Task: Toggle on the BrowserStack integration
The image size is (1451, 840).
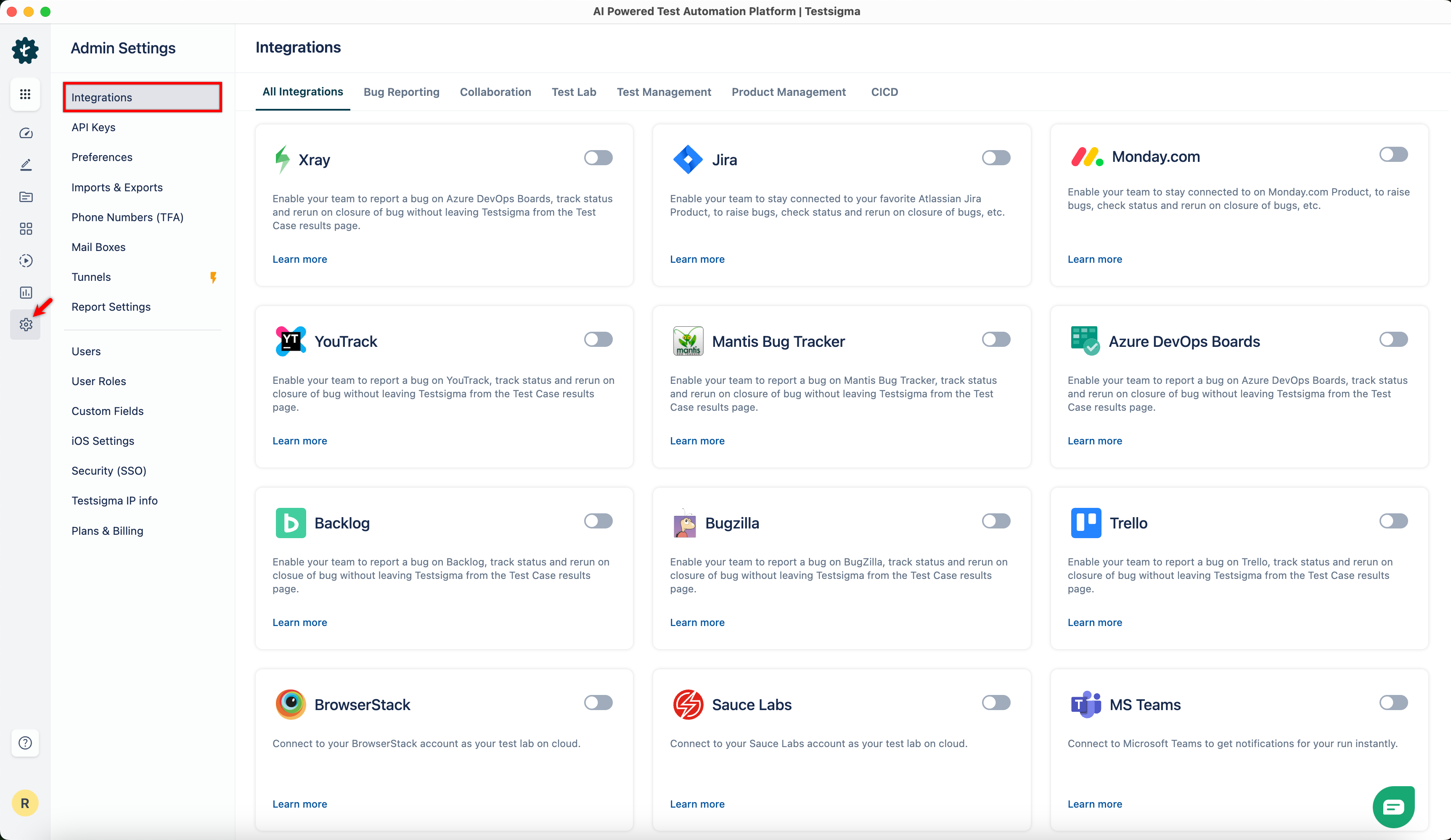Action: (x=598, y=703)
